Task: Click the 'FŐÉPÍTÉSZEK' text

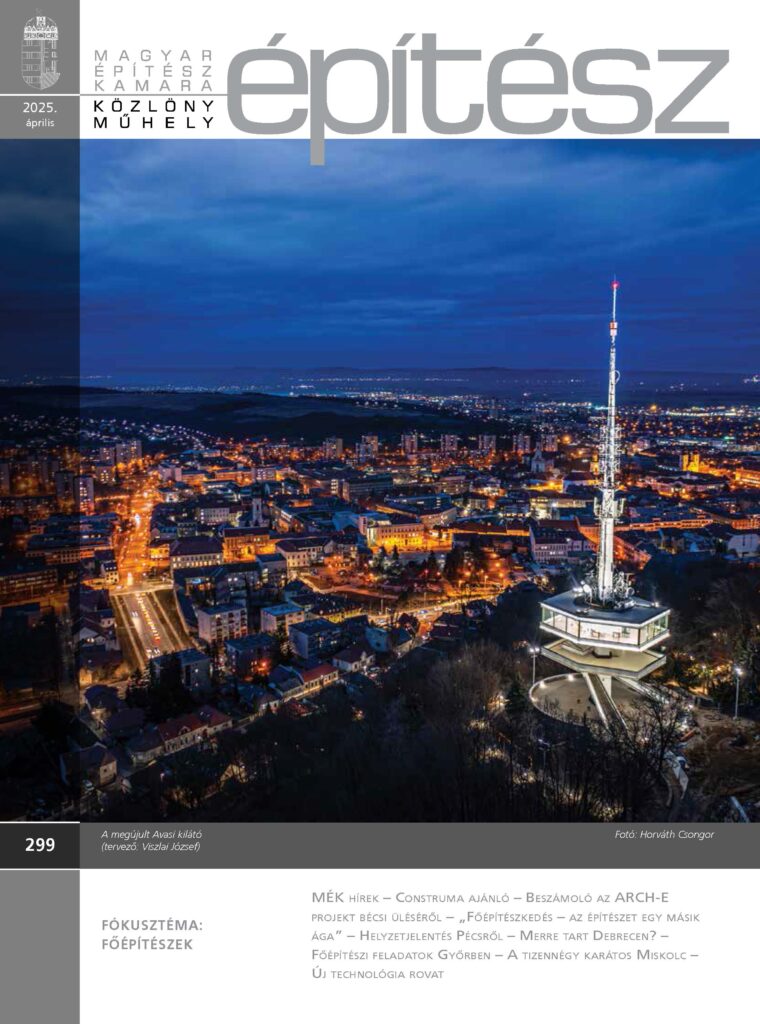Action: pyautogui.click(x=148, y=944)
